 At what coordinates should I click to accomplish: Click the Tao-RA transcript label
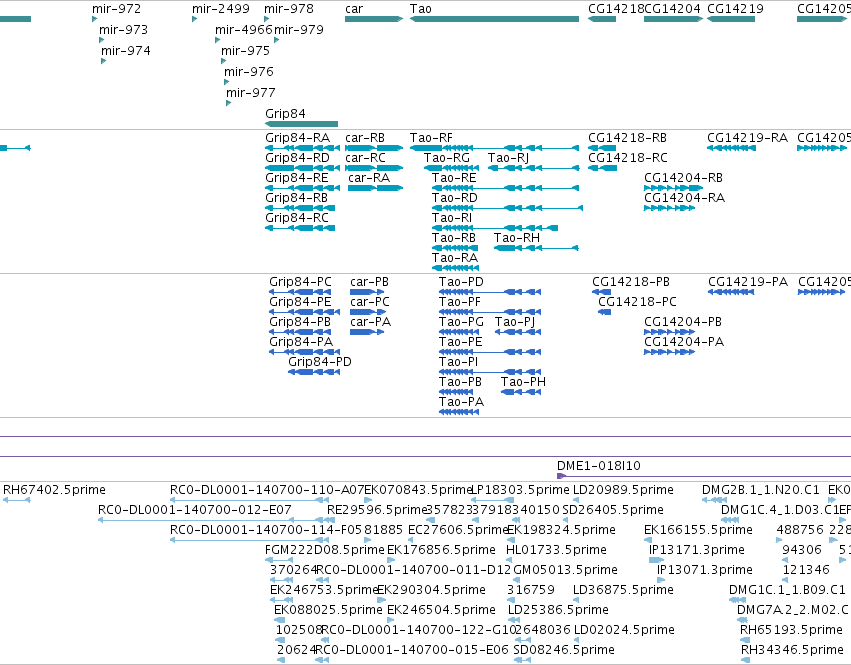[x=455, y=258]
